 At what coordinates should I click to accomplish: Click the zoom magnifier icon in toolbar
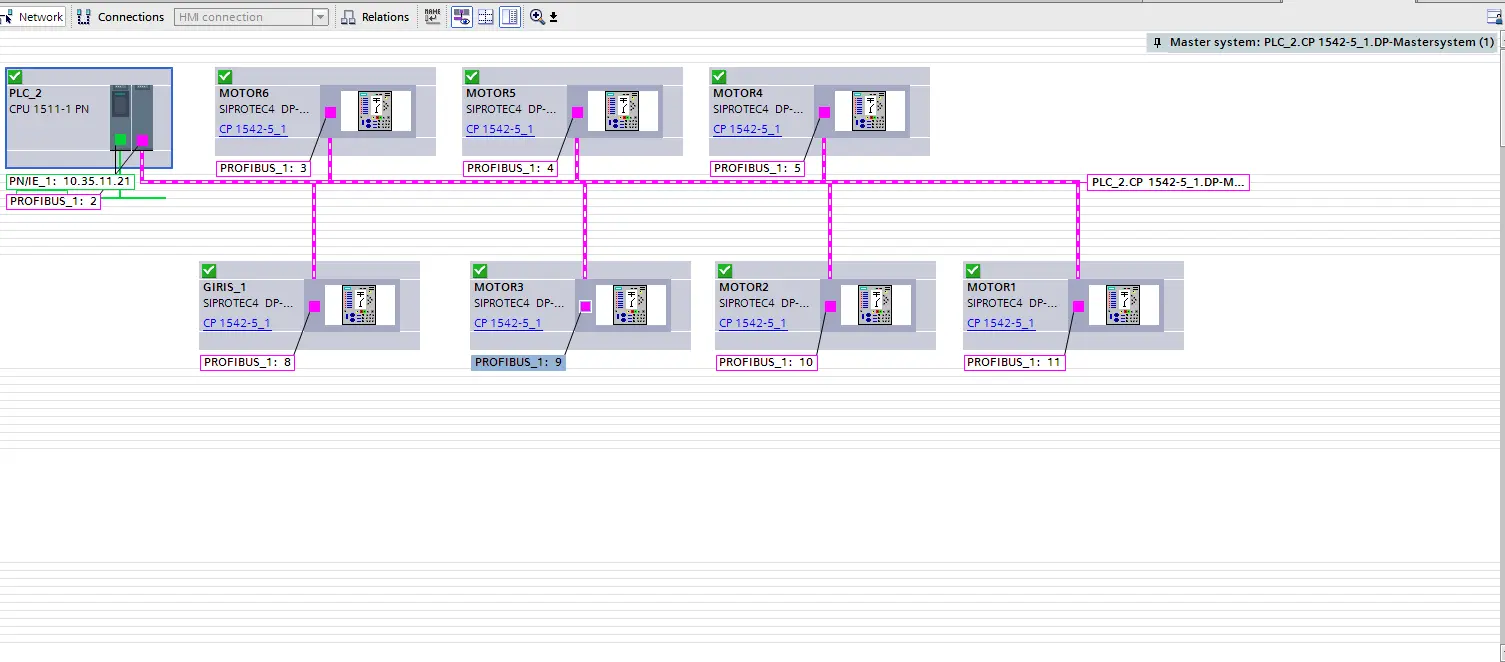click(537, 17)
